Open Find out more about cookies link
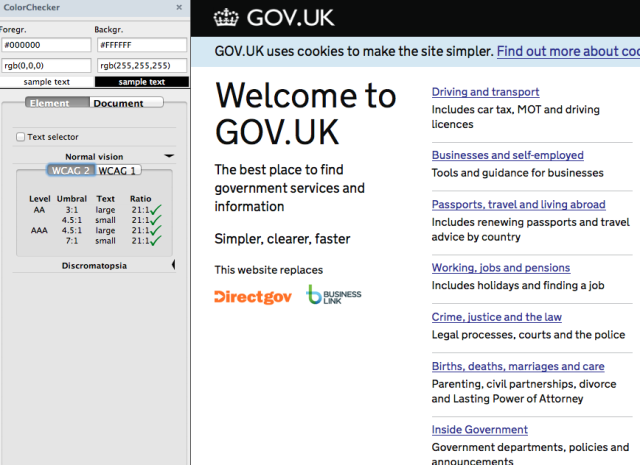The image size is (640, 465). (x=568, y=51)
